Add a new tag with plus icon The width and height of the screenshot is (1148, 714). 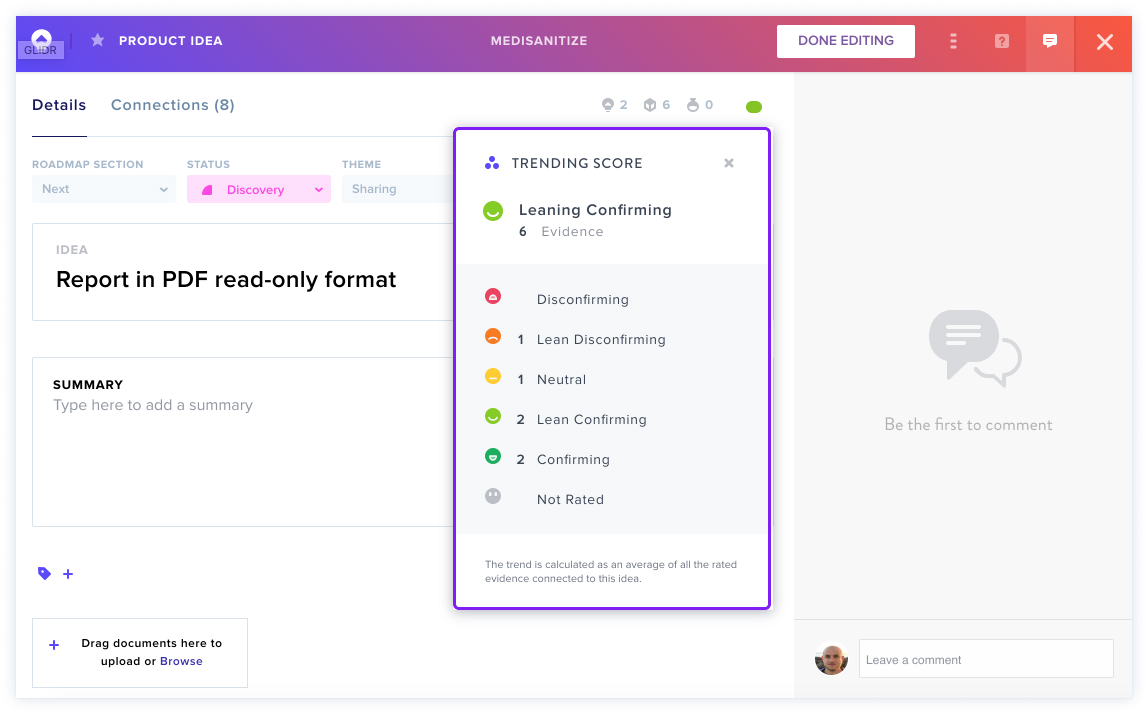point(68,574)
